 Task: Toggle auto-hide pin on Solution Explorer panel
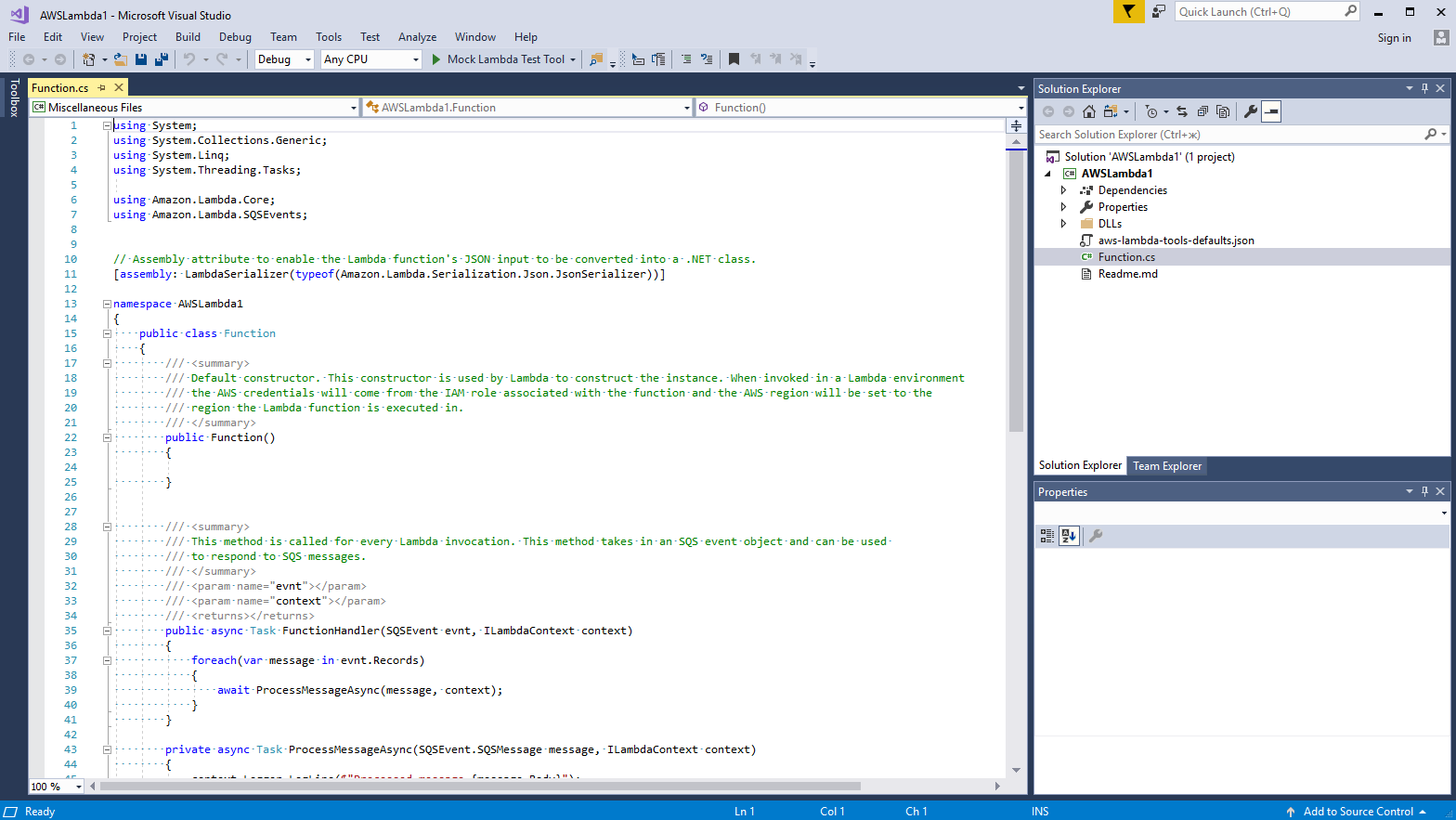(x=1424, y=88)
